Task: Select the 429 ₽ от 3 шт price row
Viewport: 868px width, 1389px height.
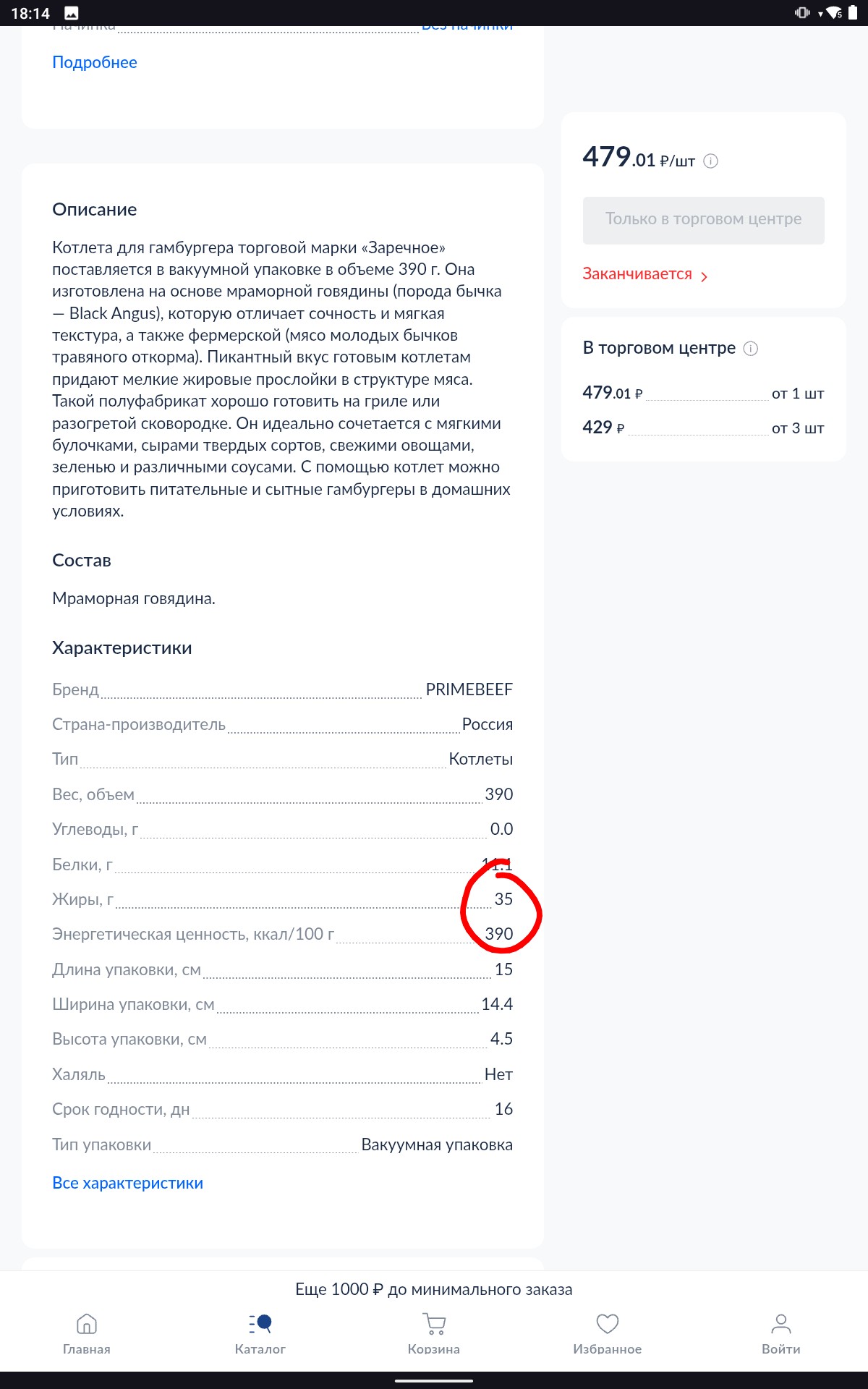Action: pyautogui.click(x=704, y=428)
